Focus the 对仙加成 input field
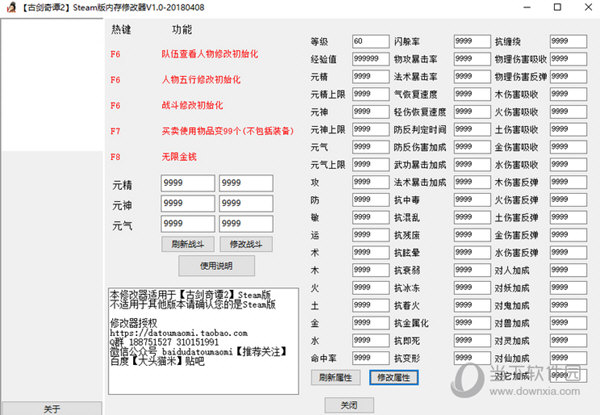 click(x=568, y=358)
